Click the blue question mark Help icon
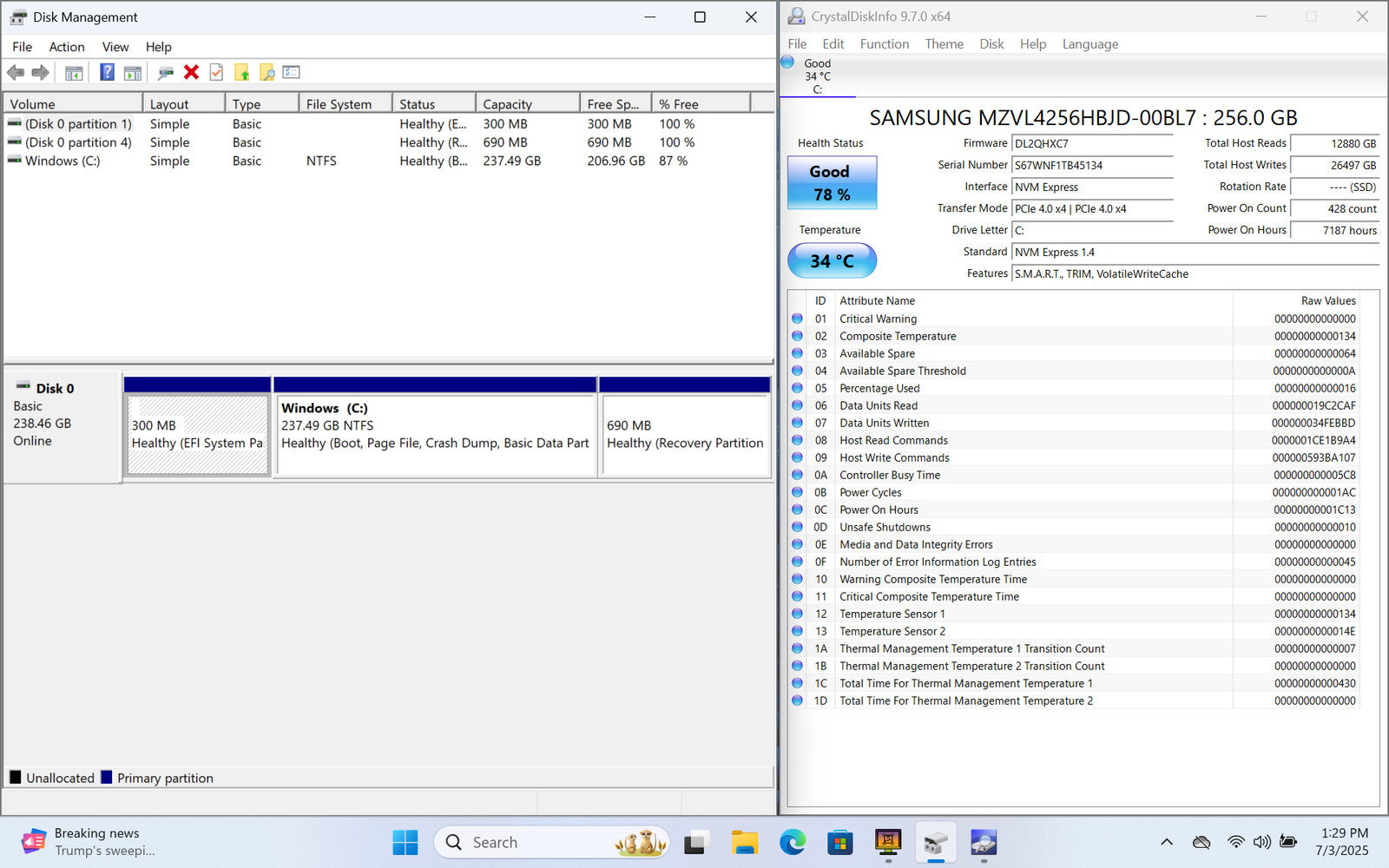 [107, 73]
